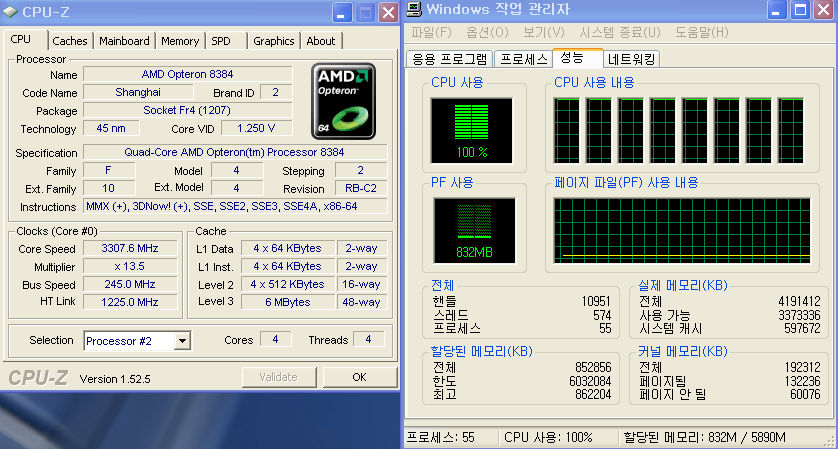838x449 pixels.
Task: Open the 파일(F) menu
Action: (431, 33)
